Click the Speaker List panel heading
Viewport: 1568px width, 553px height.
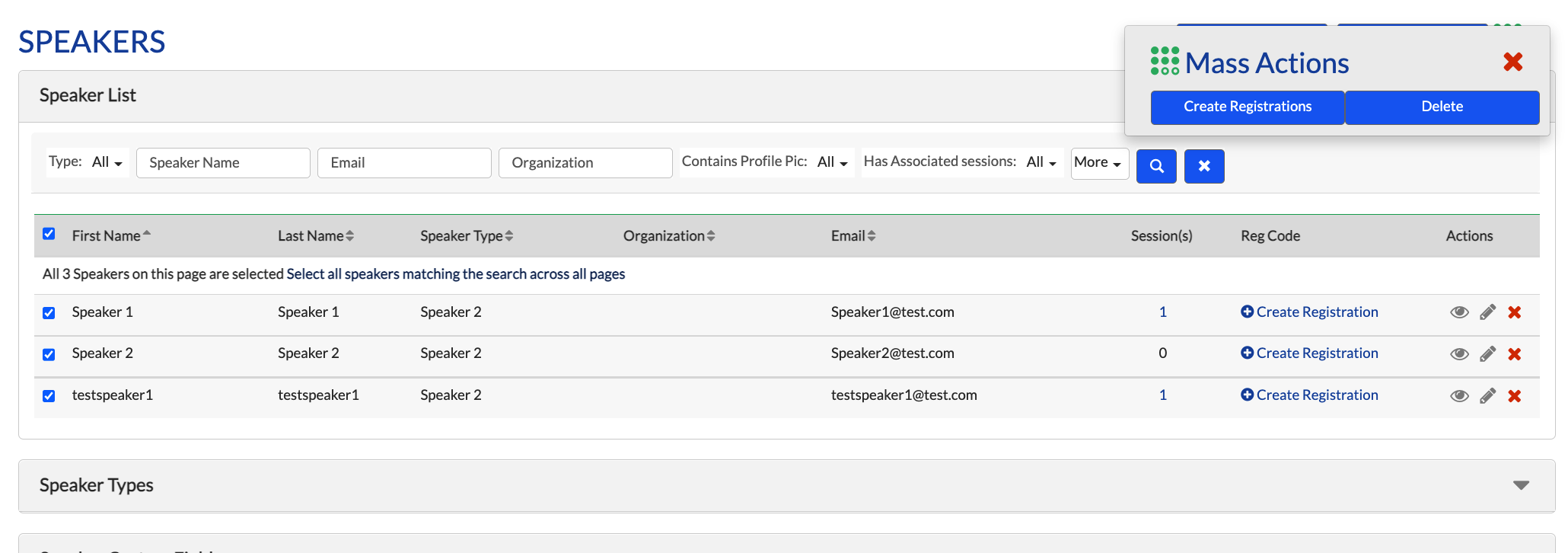pyautogui.click(x=88, y=95)
